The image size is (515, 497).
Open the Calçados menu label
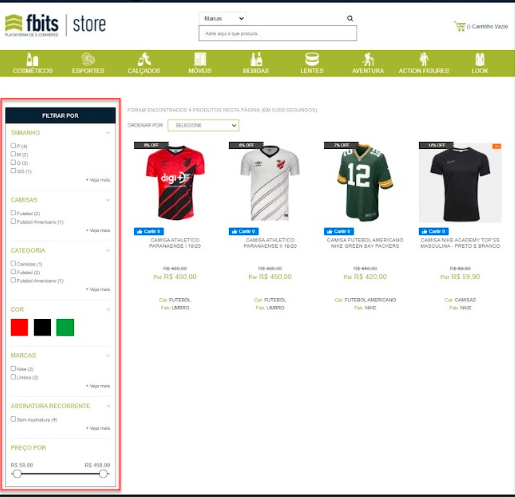pos(144,71)
